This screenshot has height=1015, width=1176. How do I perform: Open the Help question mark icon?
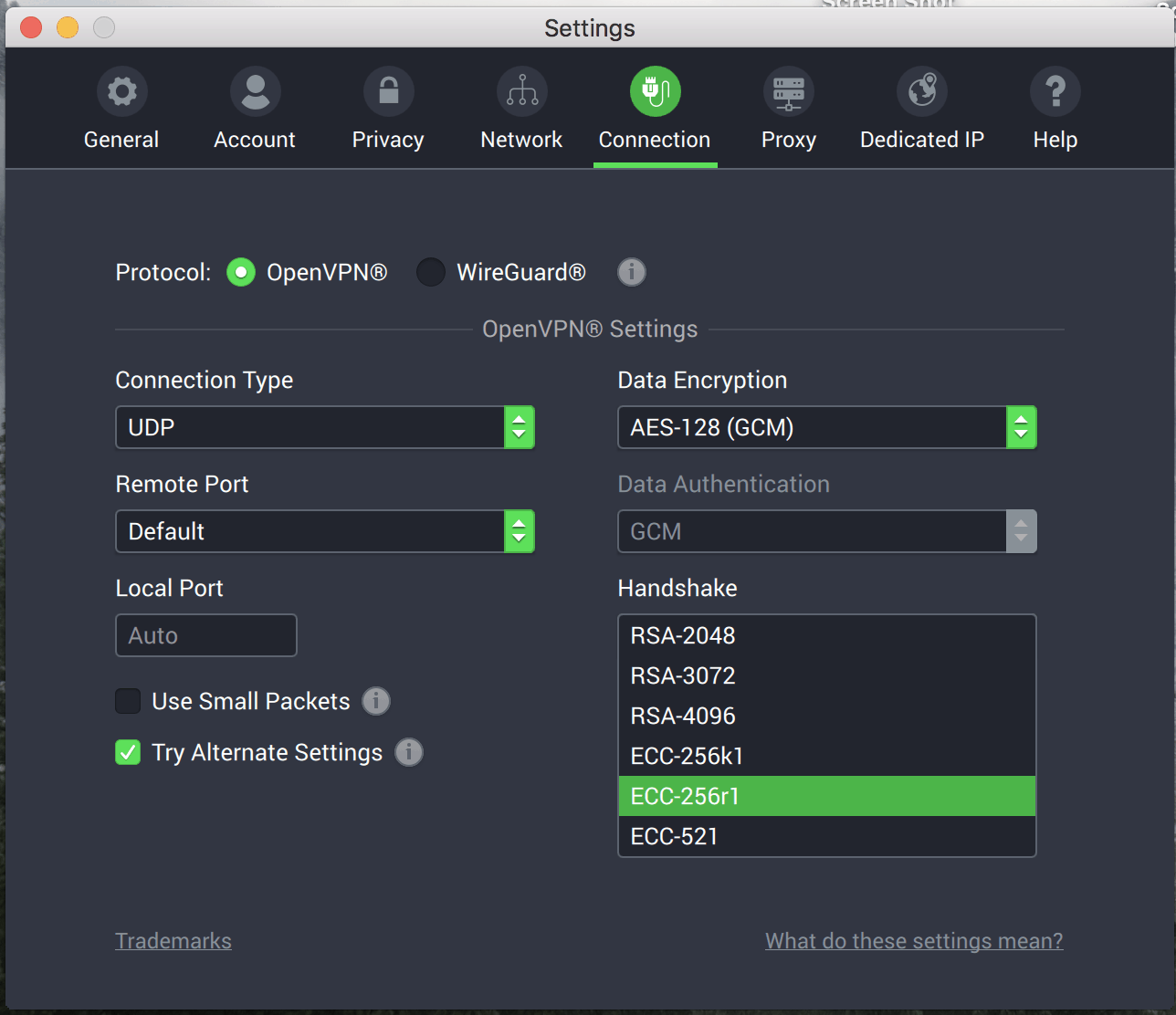pos(1055,91)
